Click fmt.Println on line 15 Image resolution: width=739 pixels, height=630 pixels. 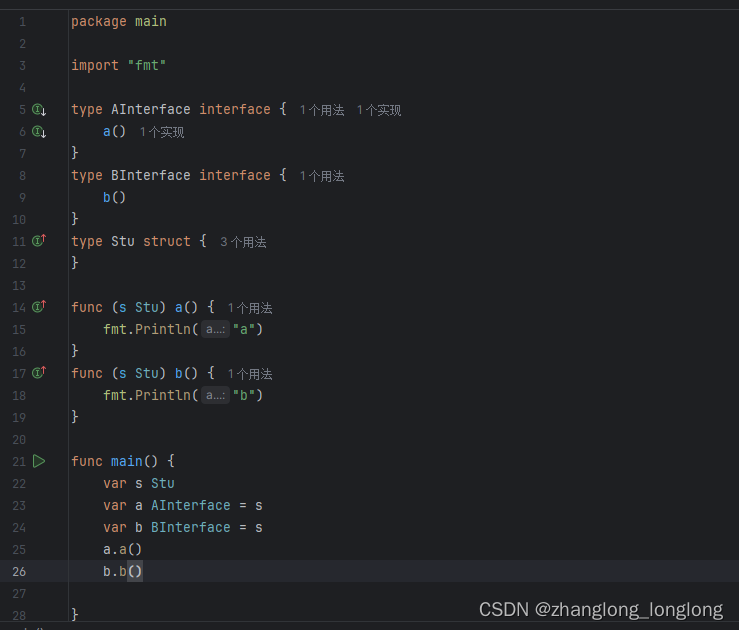pos(147,329)
